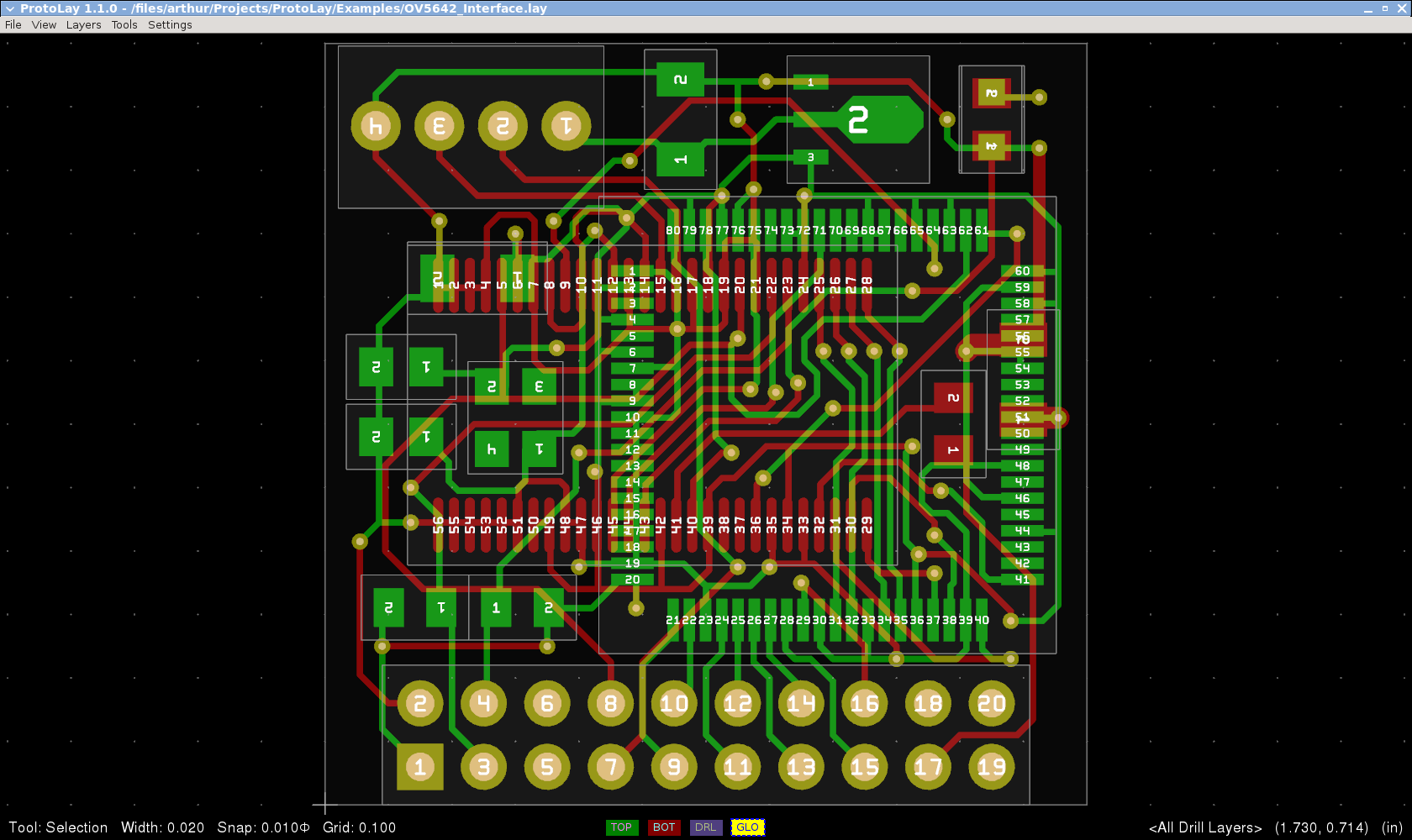The image size is (1412, 840).
Task: Select the round header pad 20
Action: 992,703
